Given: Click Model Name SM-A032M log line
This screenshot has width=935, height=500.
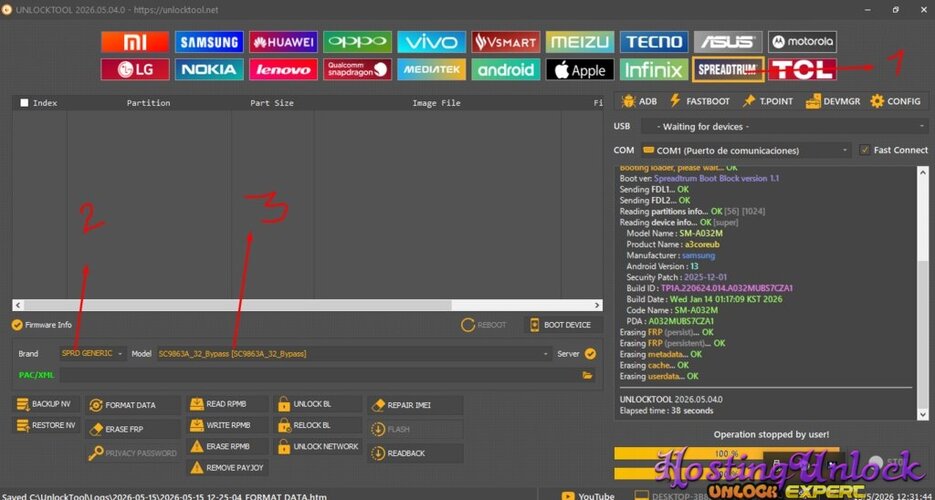Looking at the screenshot, I should click(x=674, y=233).
